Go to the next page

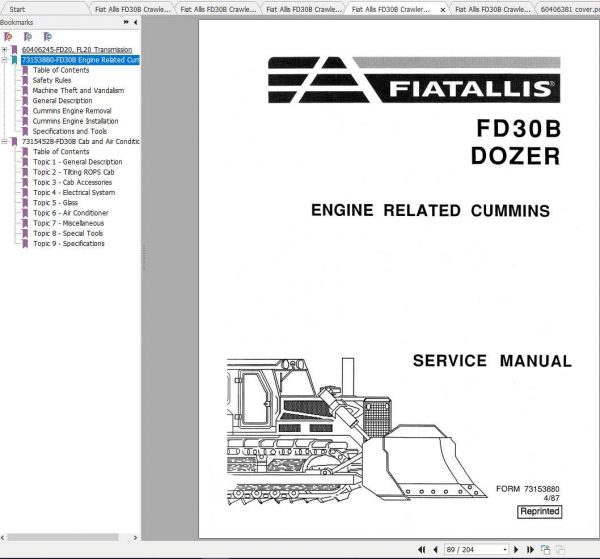516,549
